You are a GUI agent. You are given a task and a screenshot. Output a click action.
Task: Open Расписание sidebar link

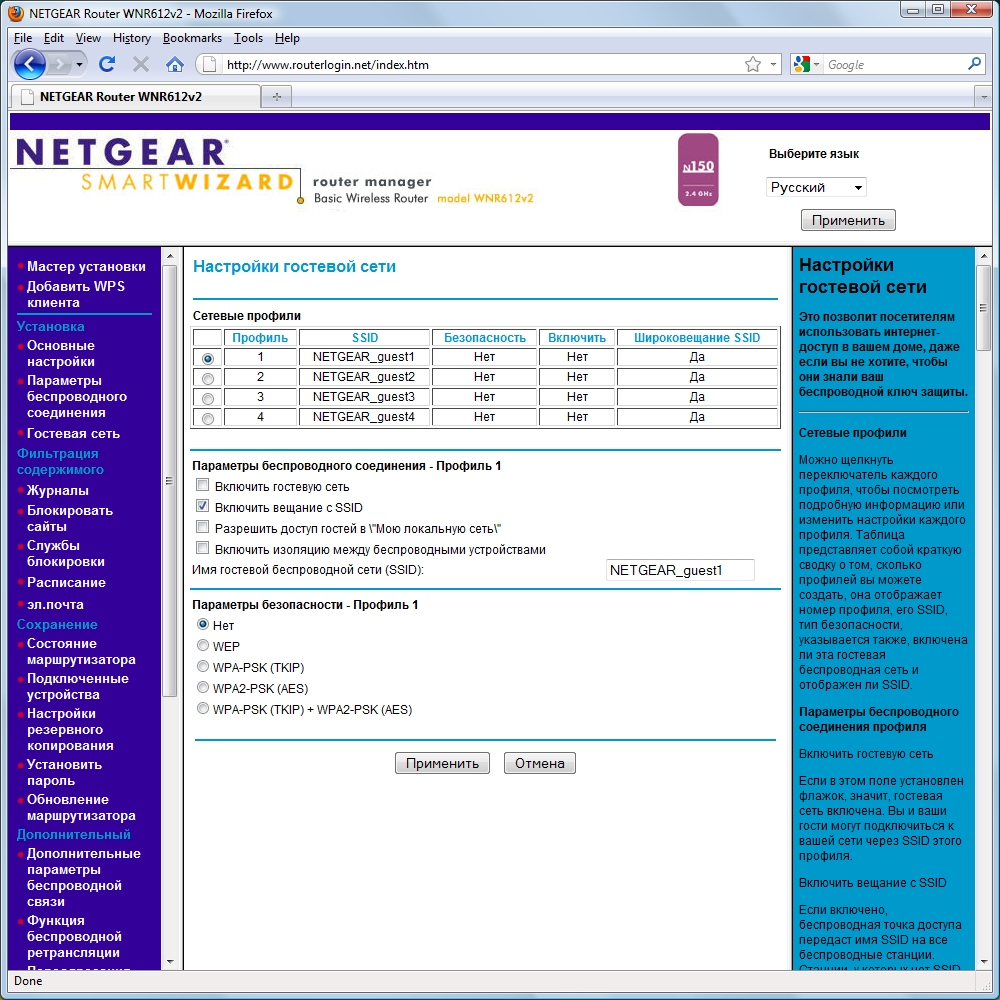pyautogui.click(x=66, y=583)
